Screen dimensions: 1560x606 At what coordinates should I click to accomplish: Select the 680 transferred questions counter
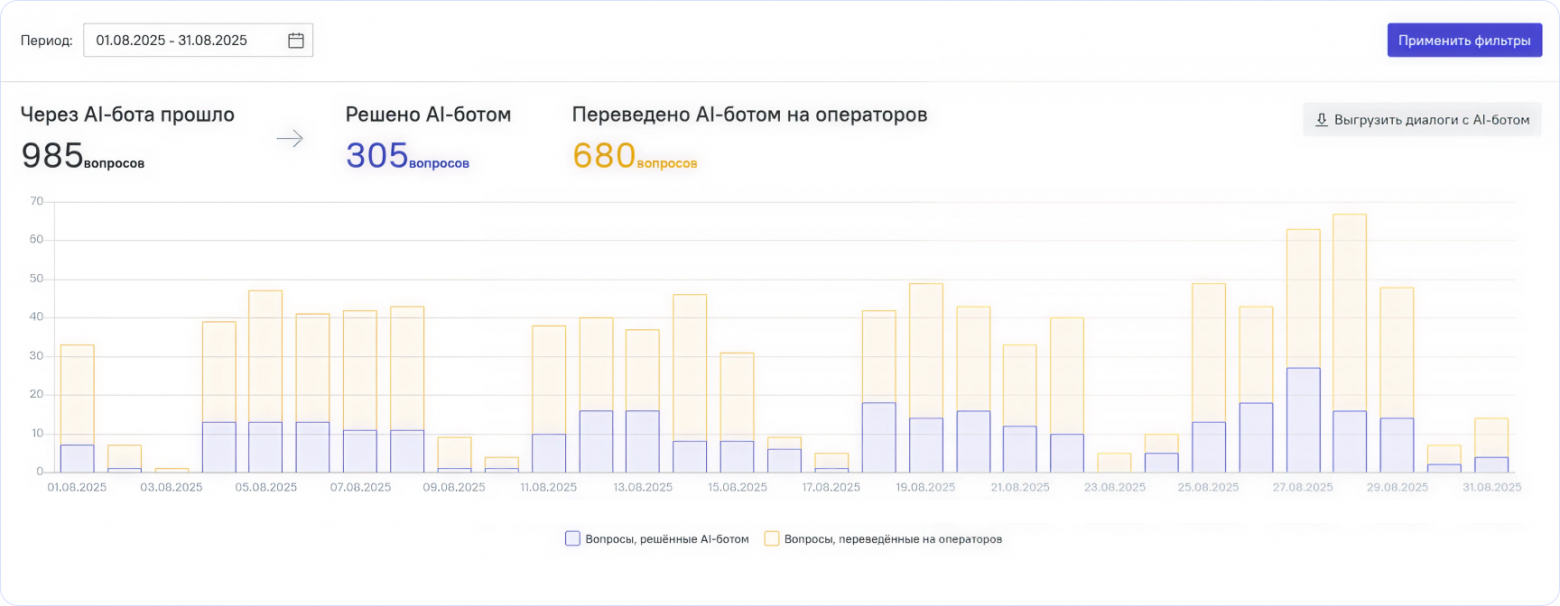click(634, 156)
